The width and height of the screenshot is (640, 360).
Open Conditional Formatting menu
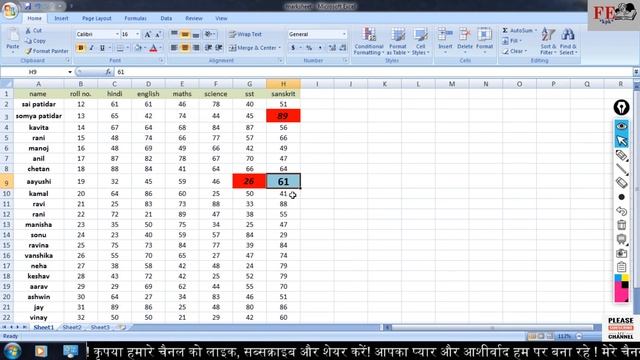point(369,41)
